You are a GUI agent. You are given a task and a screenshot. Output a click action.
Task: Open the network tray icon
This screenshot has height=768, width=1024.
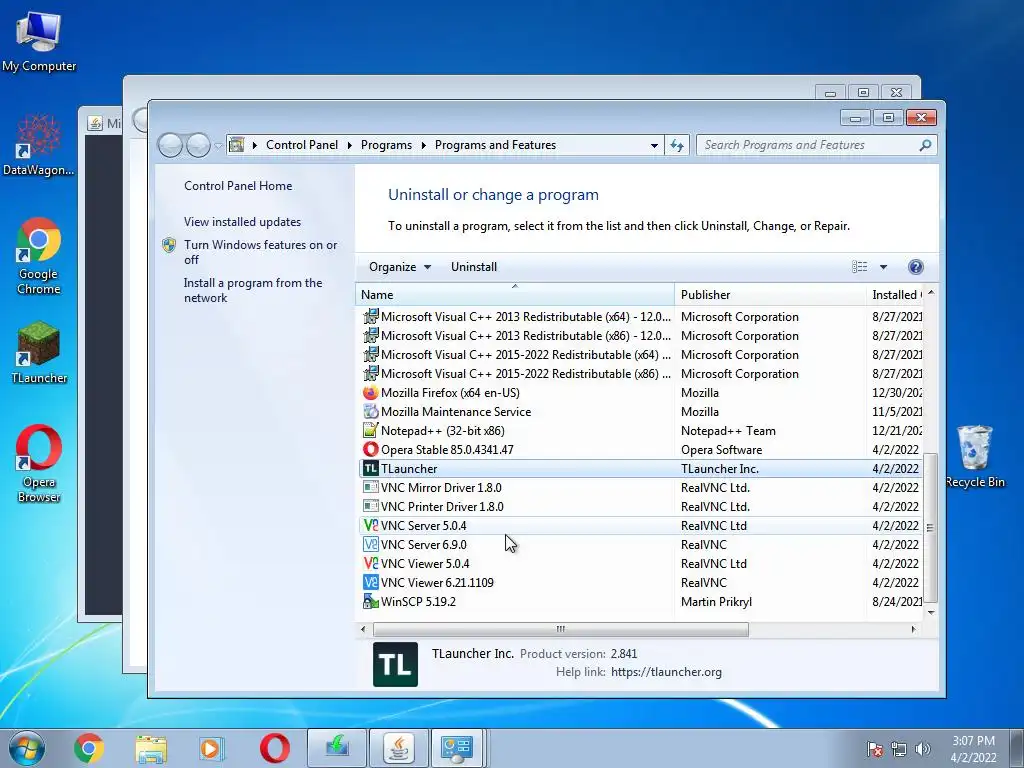pos(899,749)
